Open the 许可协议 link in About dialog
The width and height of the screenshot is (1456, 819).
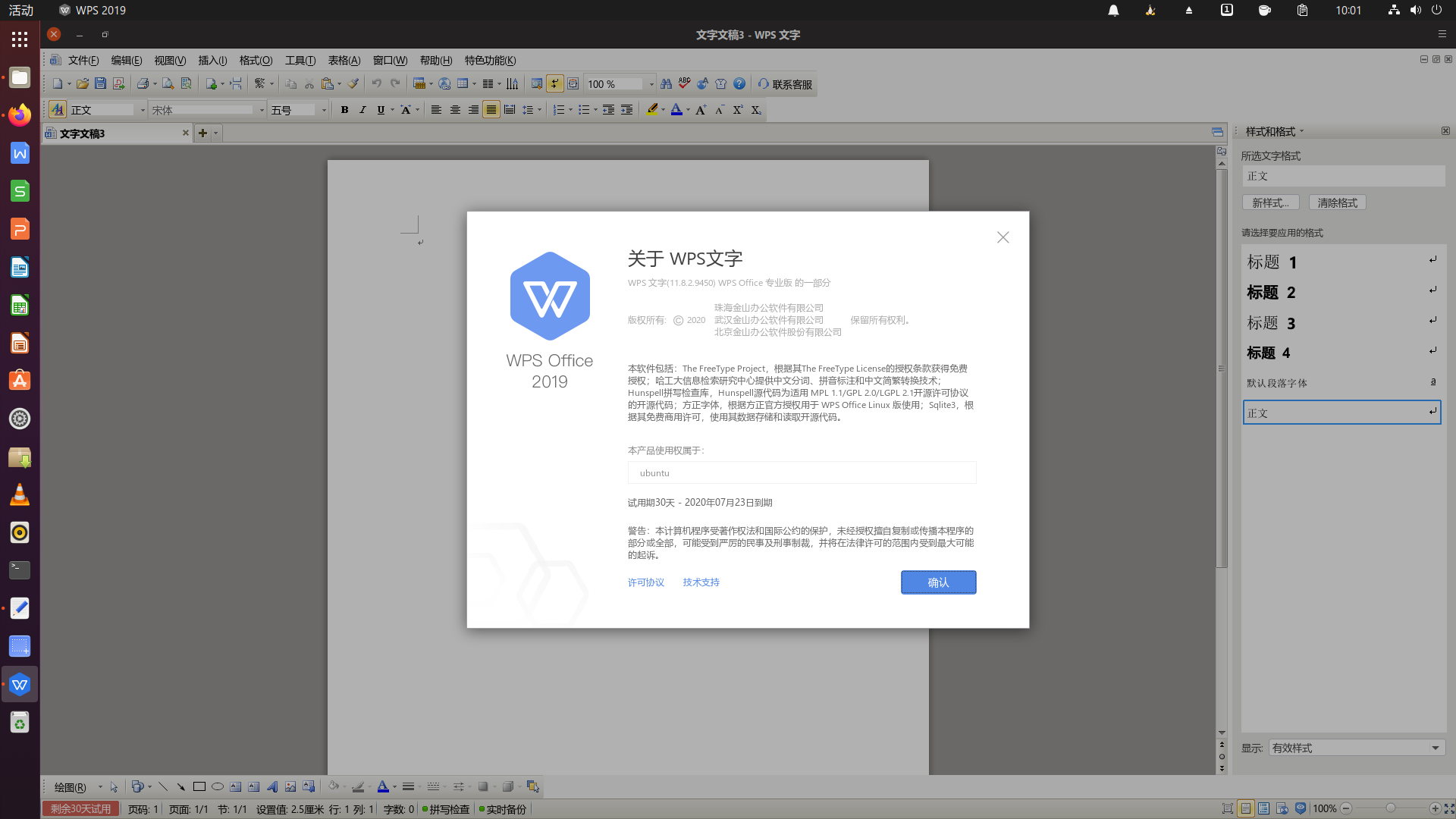click(646, 582)
